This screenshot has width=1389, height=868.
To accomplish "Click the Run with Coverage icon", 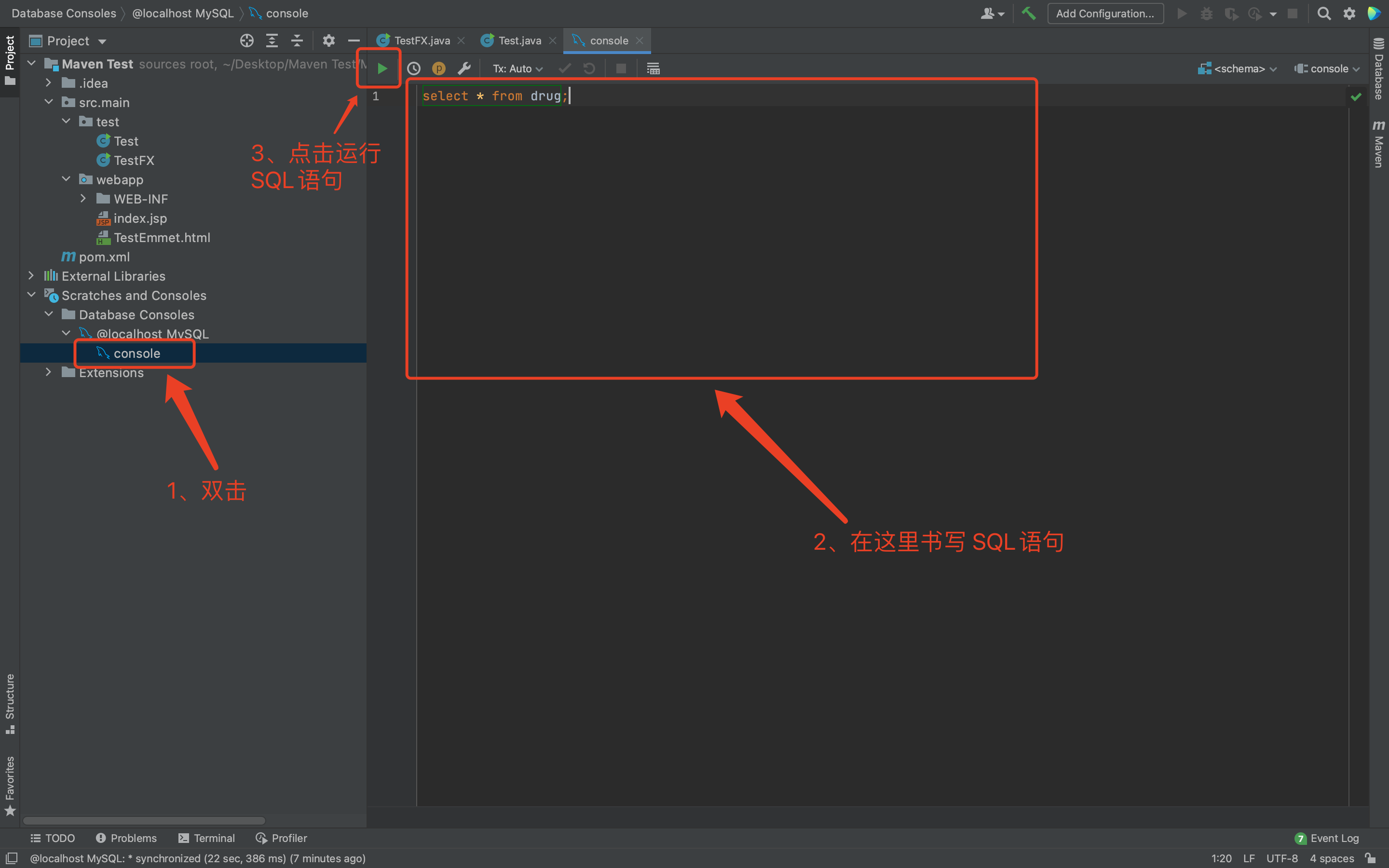I will pos(1231,13).
